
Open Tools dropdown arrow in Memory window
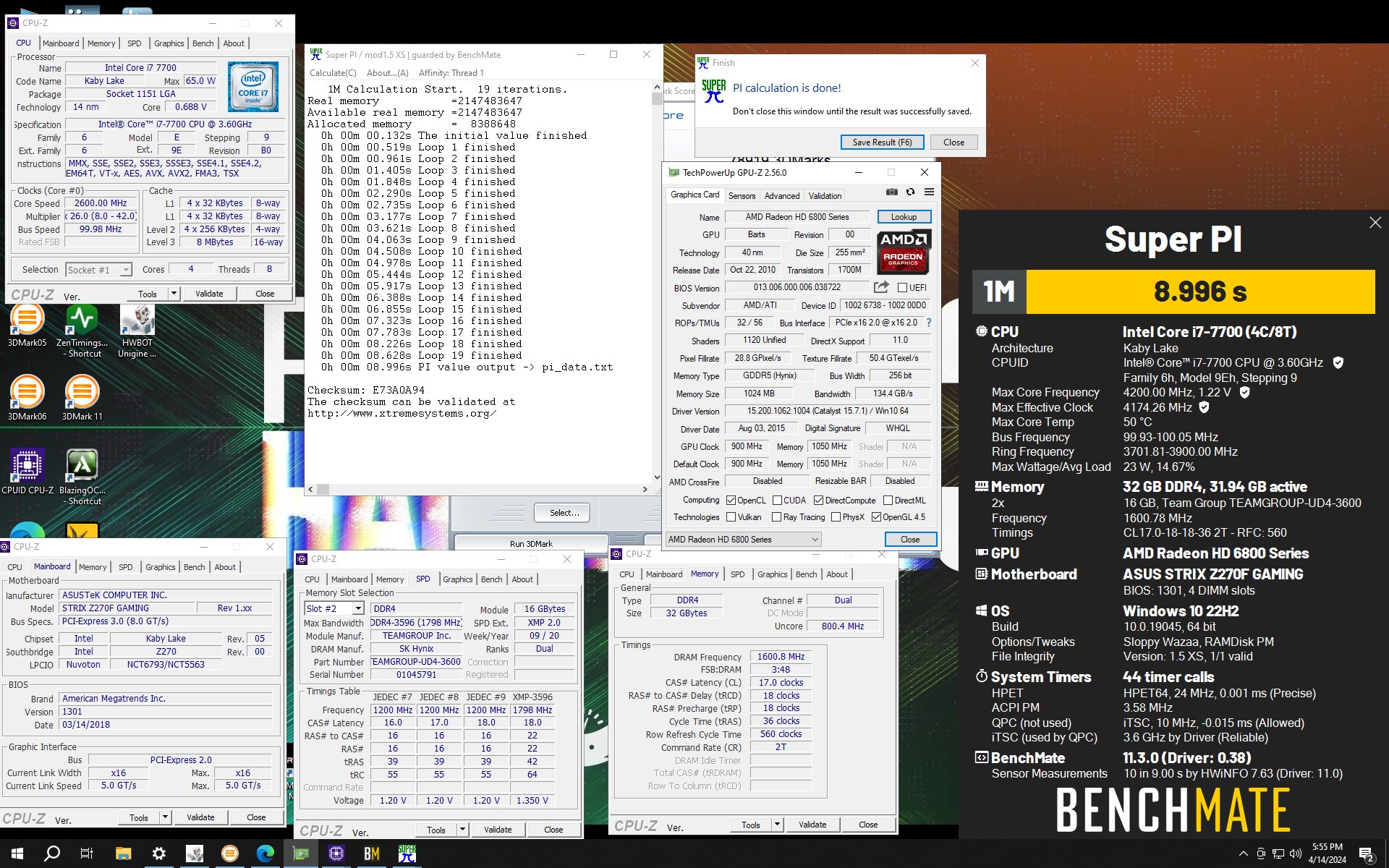pyautogui.click(x=777, y=825)
